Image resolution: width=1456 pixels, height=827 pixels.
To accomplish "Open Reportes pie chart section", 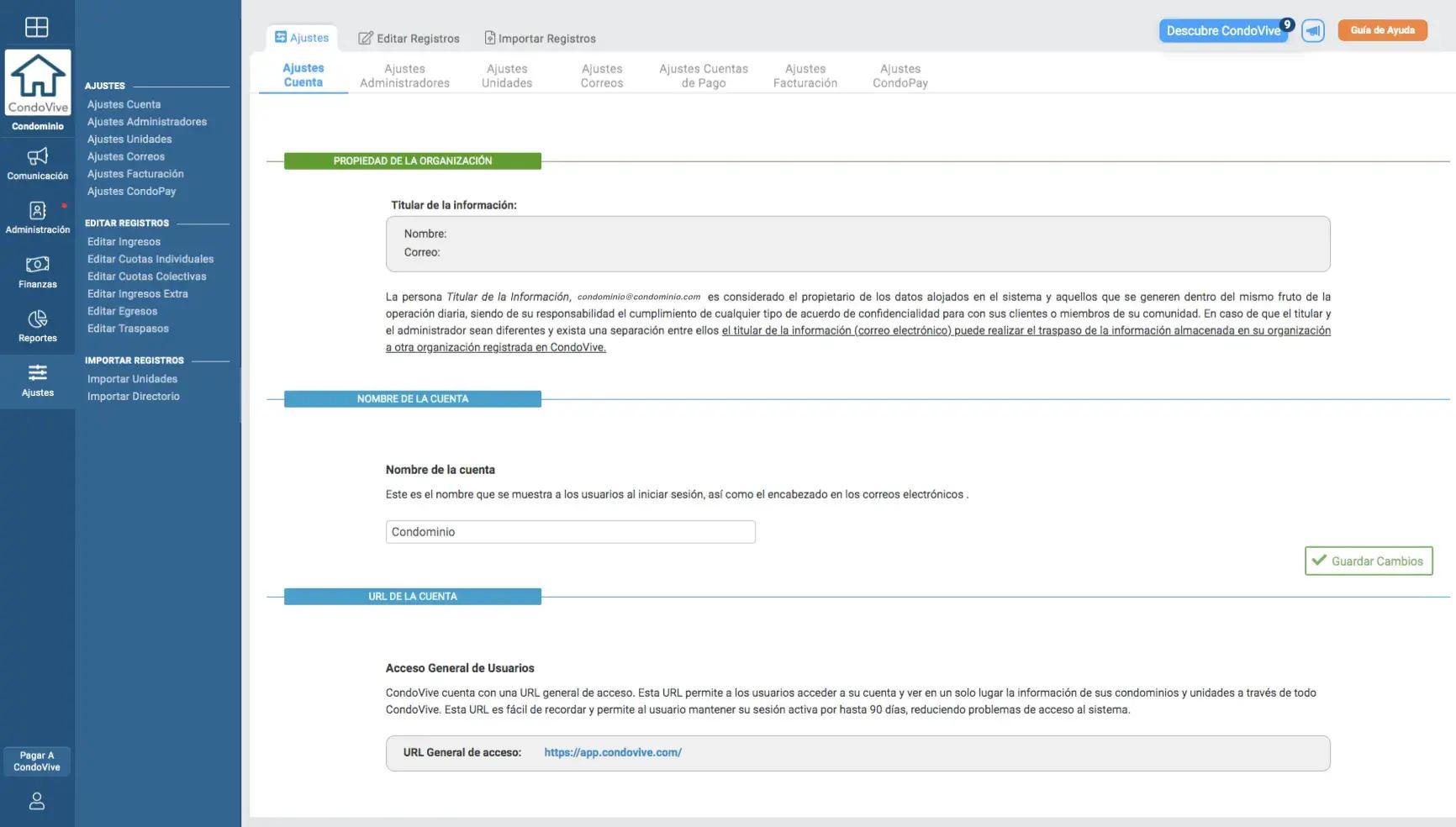I will pos(38,326).
